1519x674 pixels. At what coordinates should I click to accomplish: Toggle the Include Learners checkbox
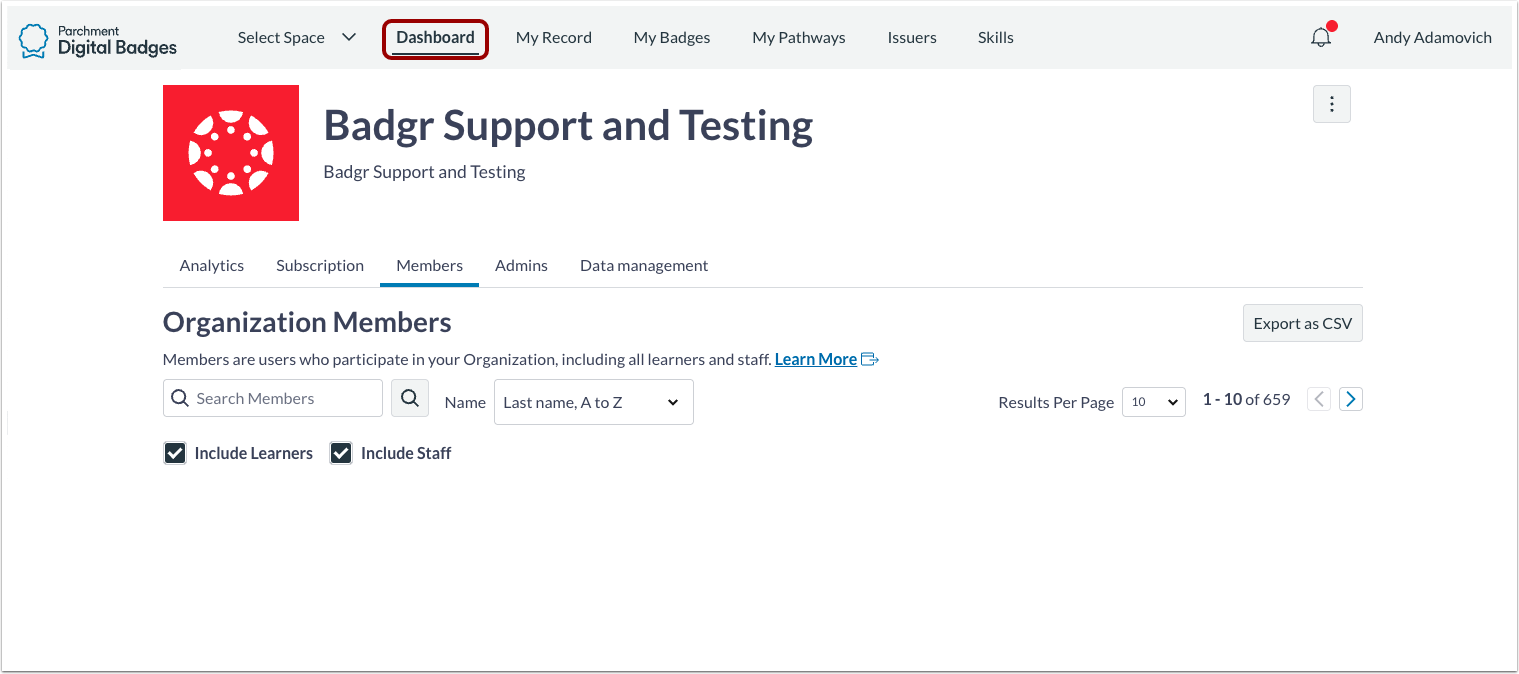pyautogui.click(x=175, y=453)
